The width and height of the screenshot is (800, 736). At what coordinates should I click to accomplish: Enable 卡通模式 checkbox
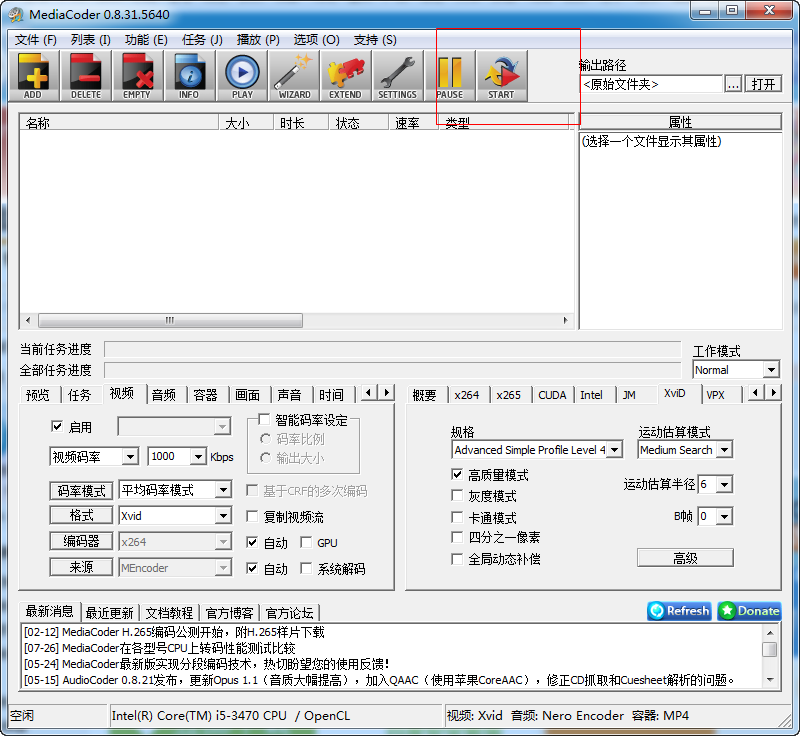[457, 517]
